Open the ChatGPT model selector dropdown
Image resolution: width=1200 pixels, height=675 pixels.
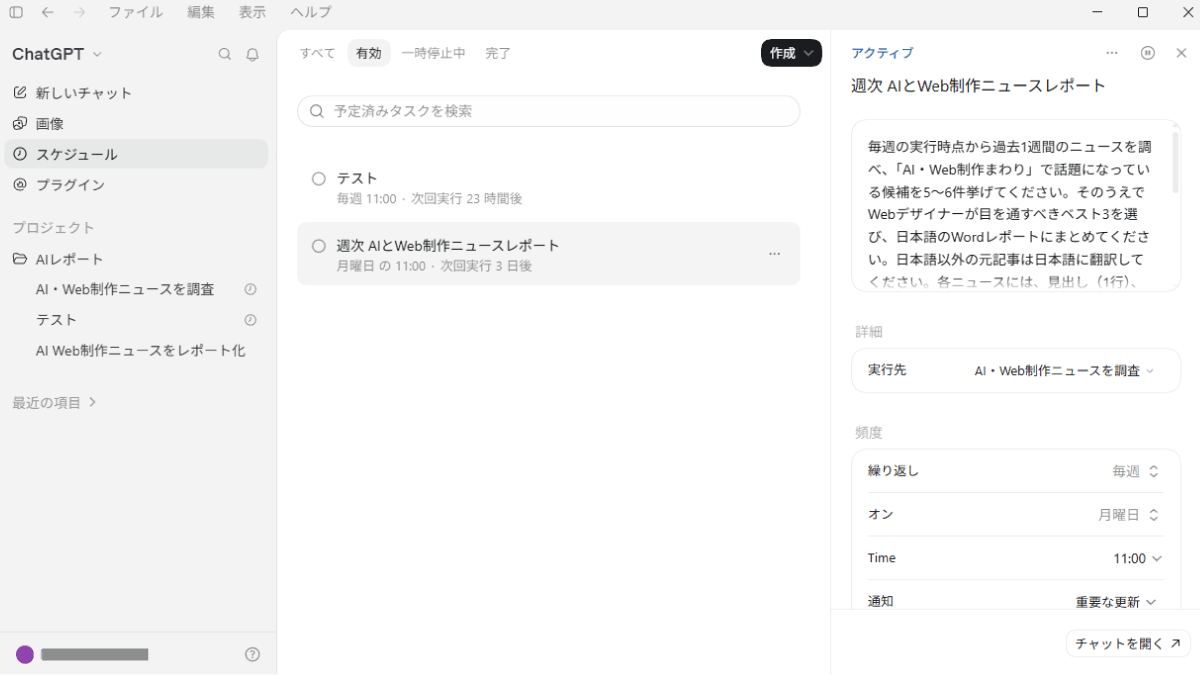click(x=57, y=54)
